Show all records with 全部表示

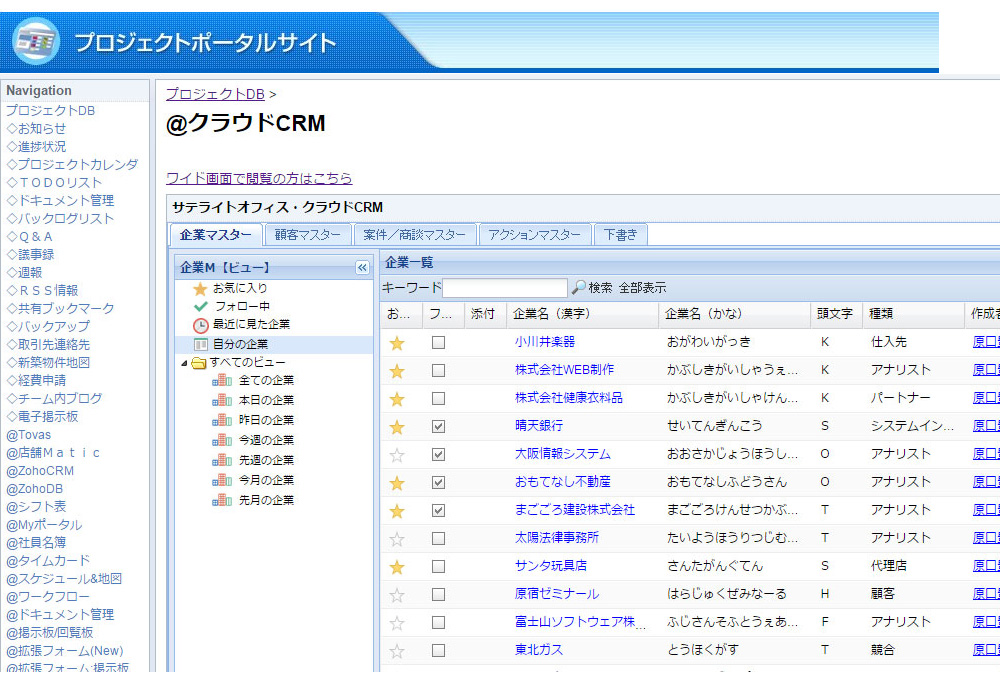(x=642, y=288)
